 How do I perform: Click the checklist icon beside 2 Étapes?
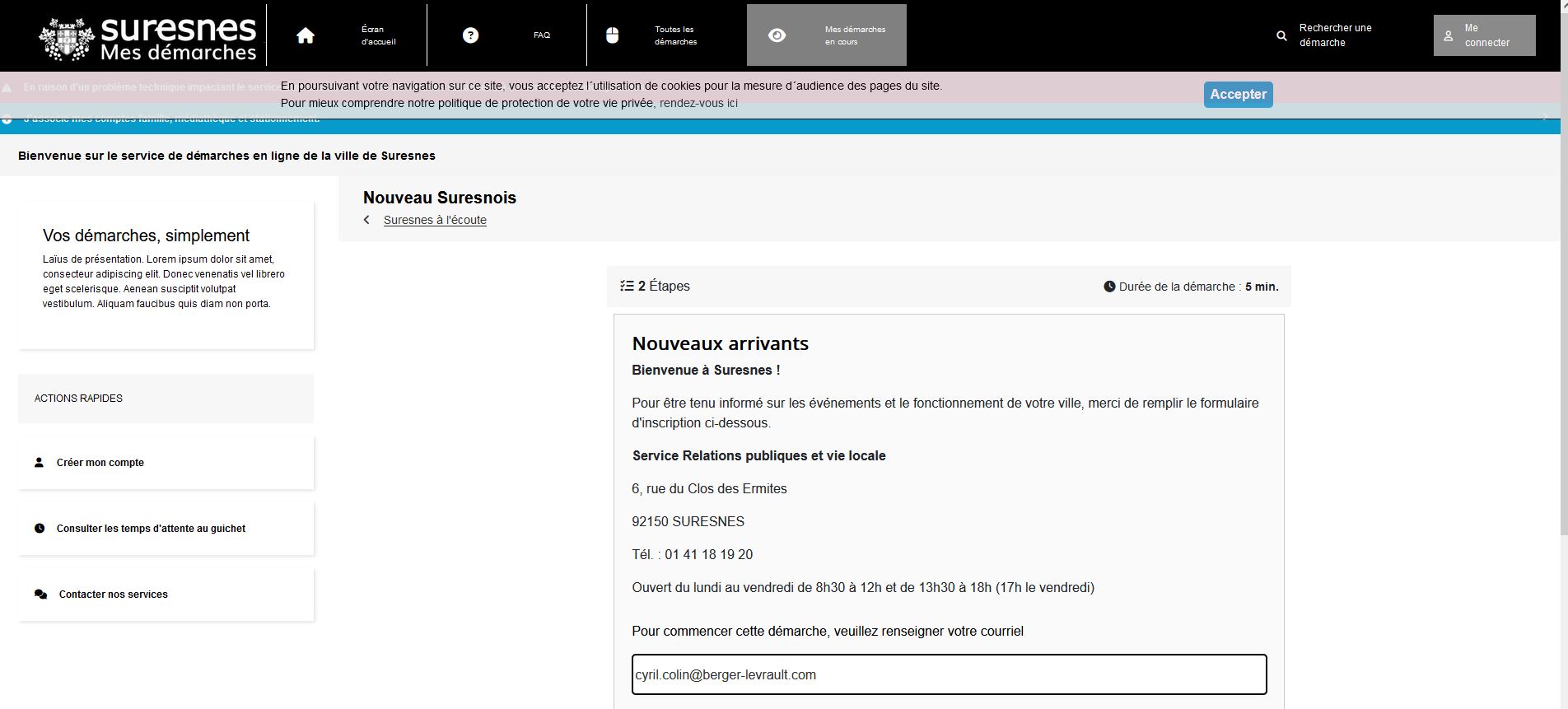[627, 287]
